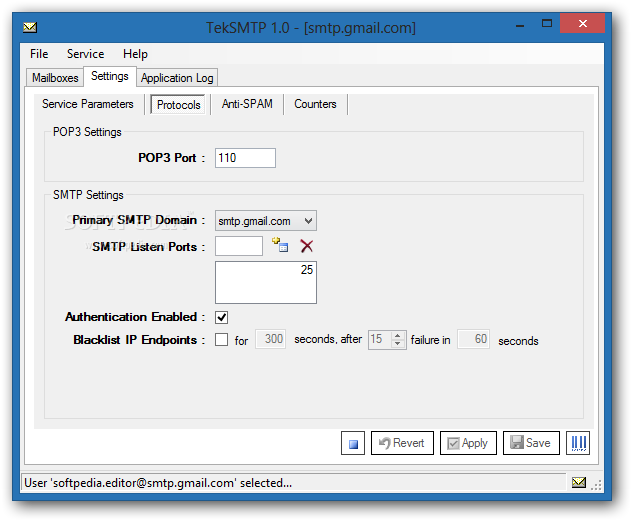Click the empty SMTP Listen Ports input field
Viewport: 632px width, 521px height.
239,246
